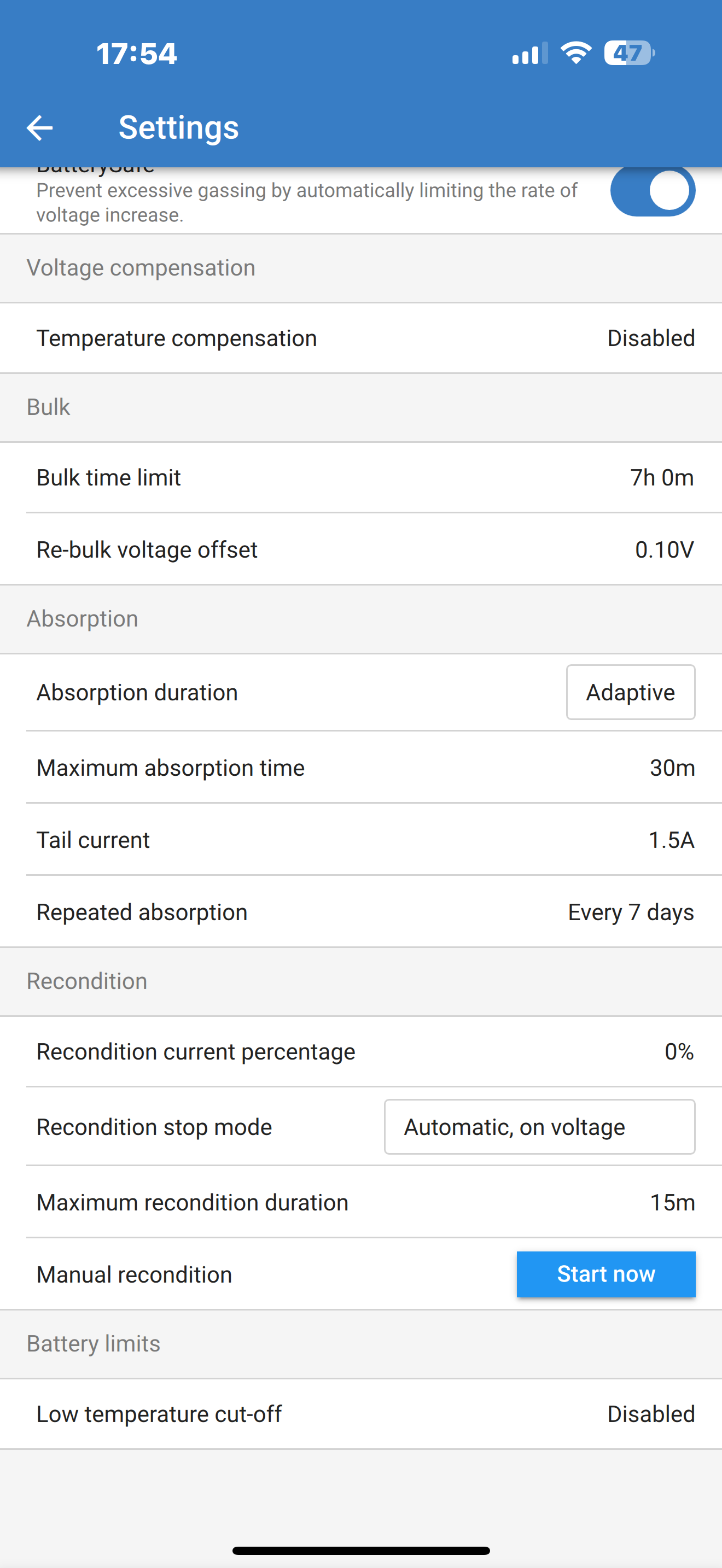Edit the Bulk time limit value

pos(361,477)
